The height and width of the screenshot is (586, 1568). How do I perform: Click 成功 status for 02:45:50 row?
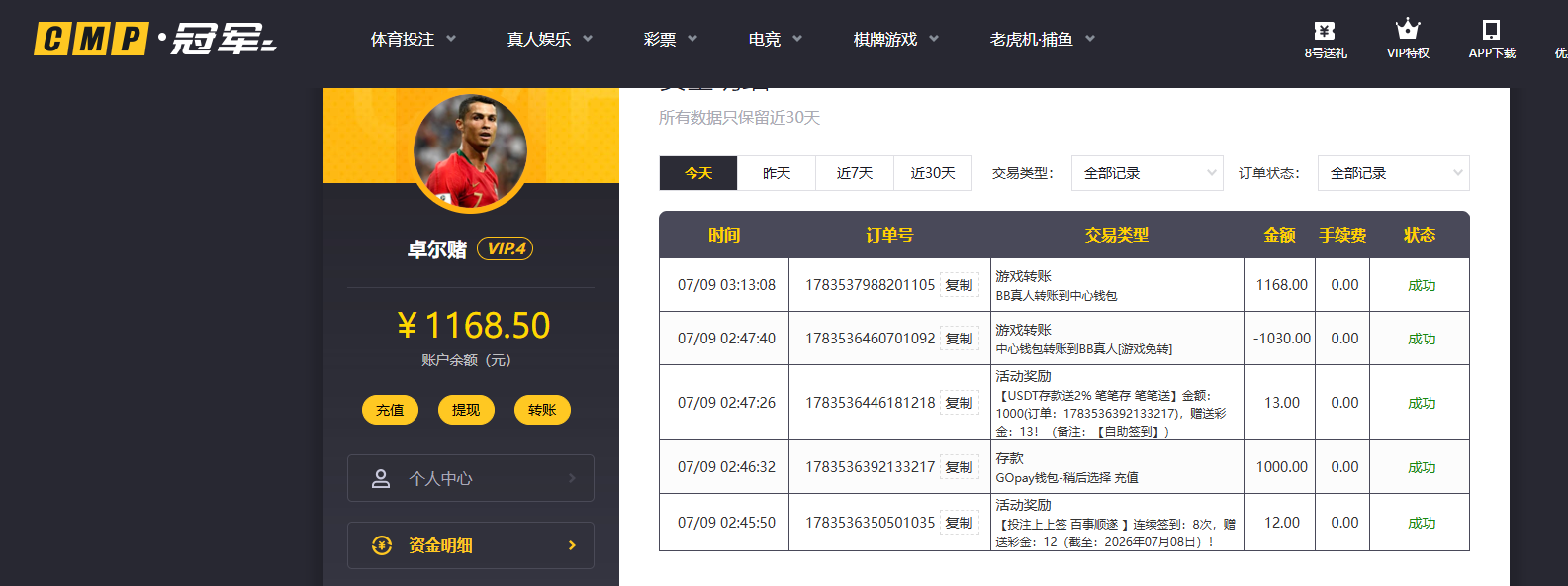1422,523
